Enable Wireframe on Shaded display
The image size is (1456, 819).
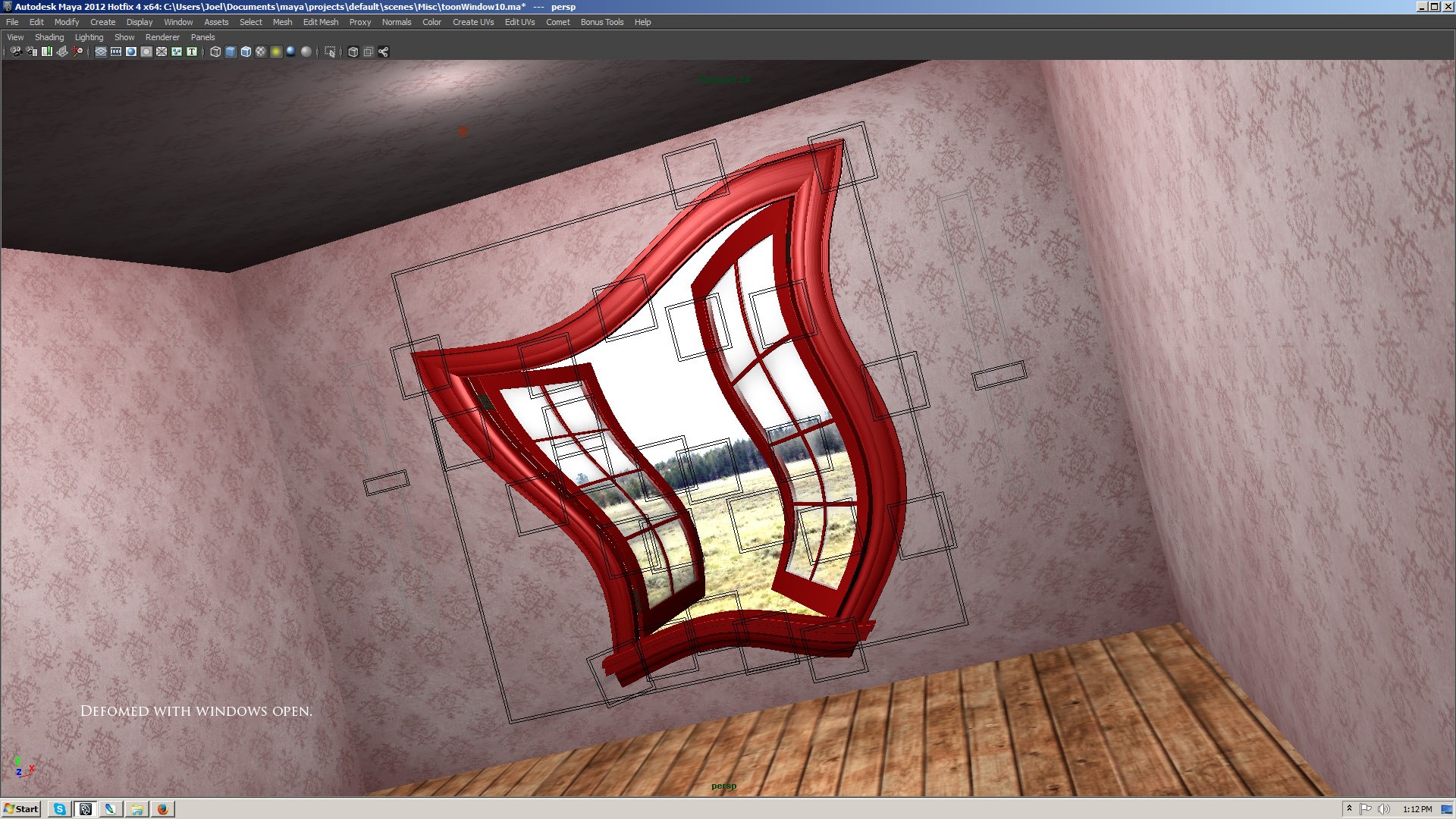click(x=246, y=52)
